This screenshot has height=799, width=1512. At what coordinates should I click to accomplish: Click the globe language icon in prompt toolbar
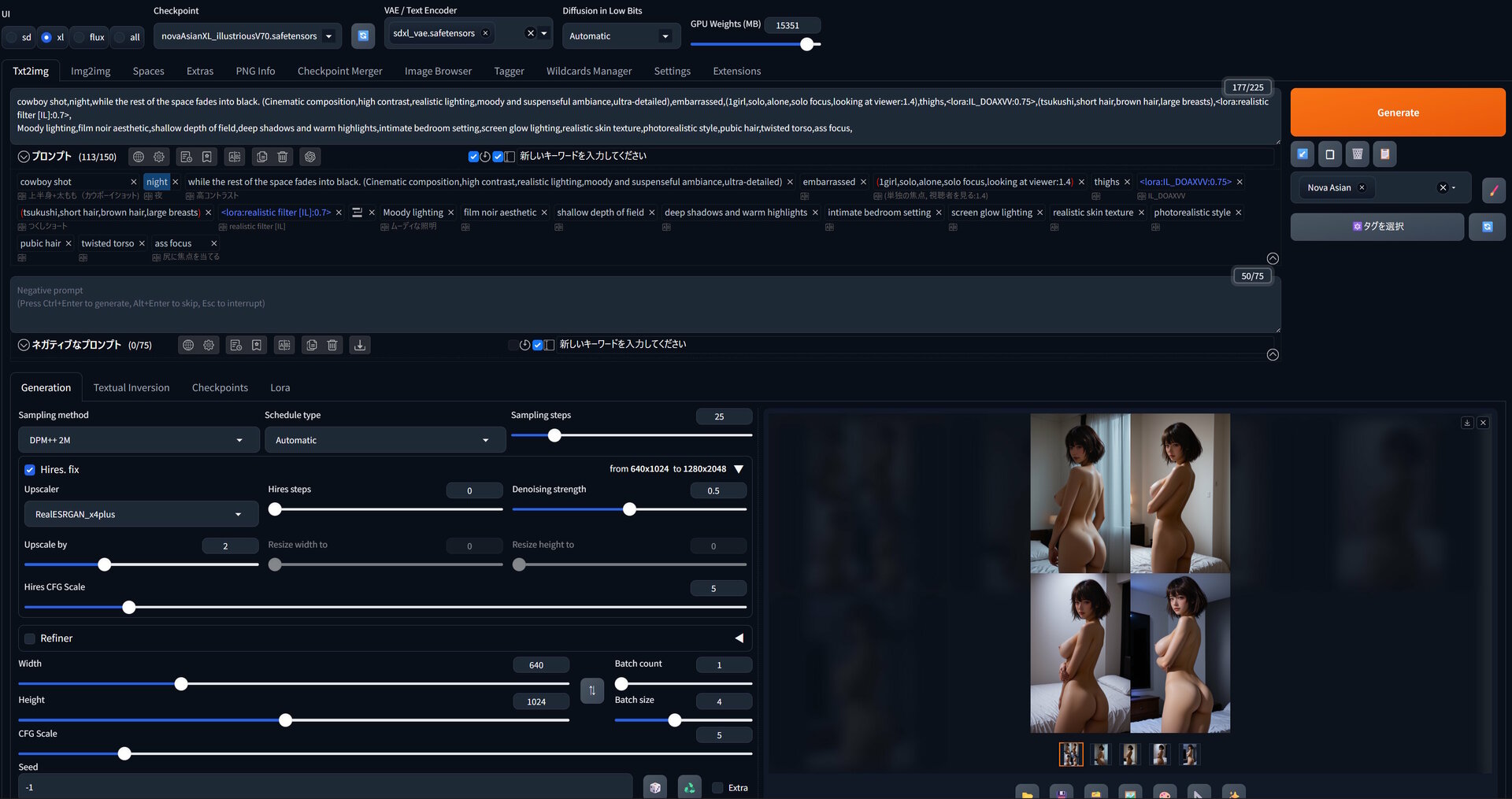pos(139,157)
